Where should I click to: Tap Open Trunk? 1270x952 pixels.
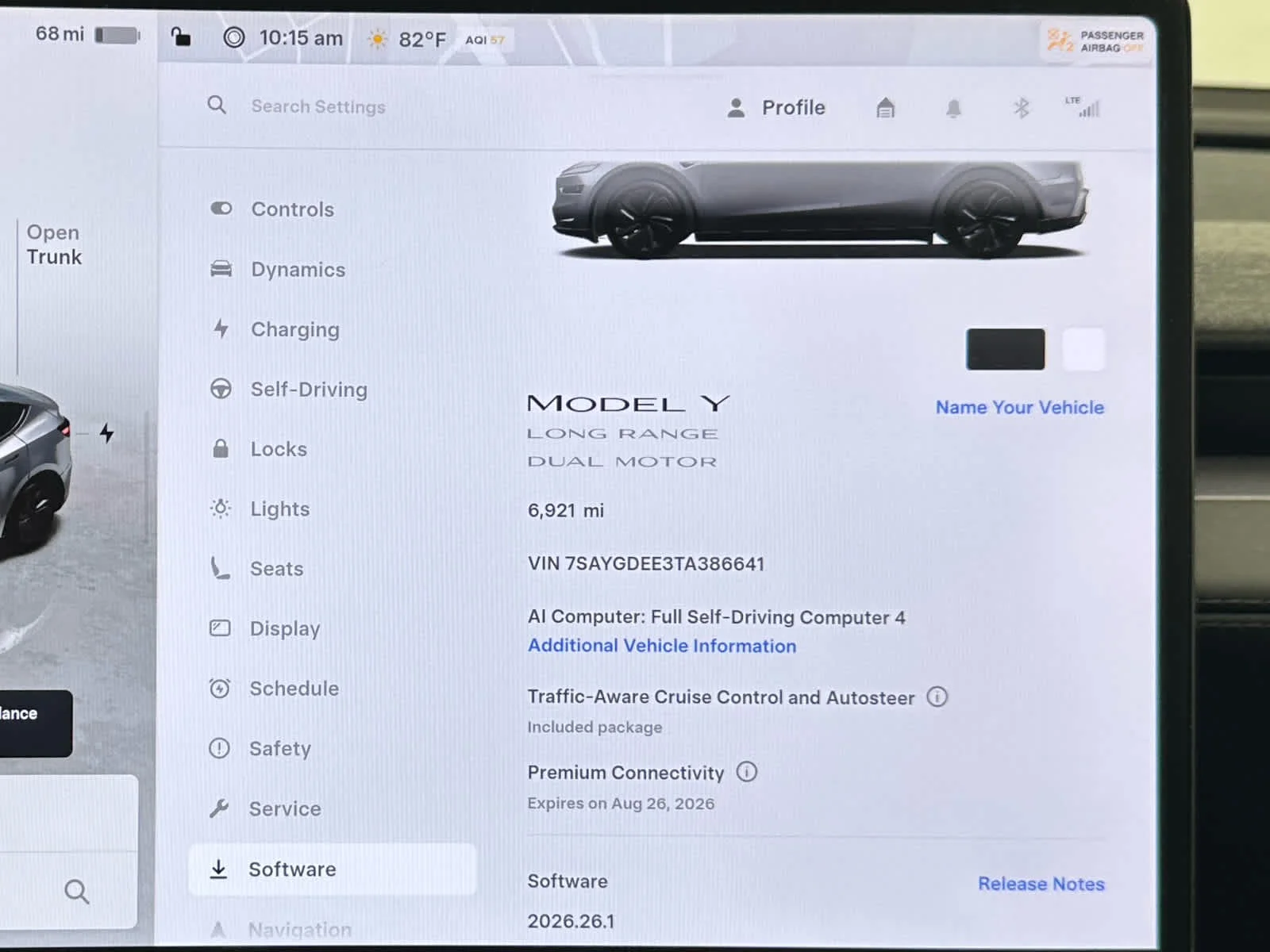[54, 244]
